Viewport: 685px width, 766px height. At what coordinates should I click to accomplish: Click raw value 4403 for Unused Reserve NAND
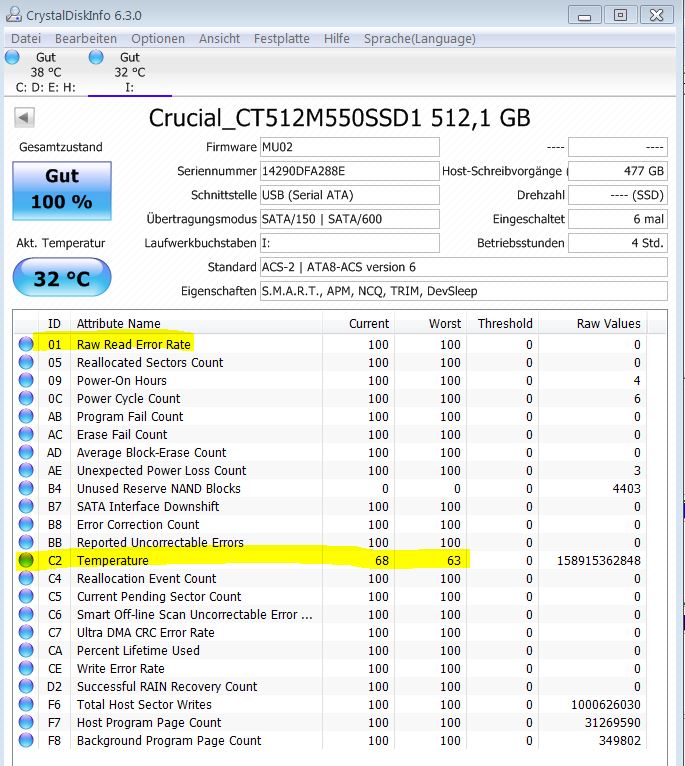(626, 489)
